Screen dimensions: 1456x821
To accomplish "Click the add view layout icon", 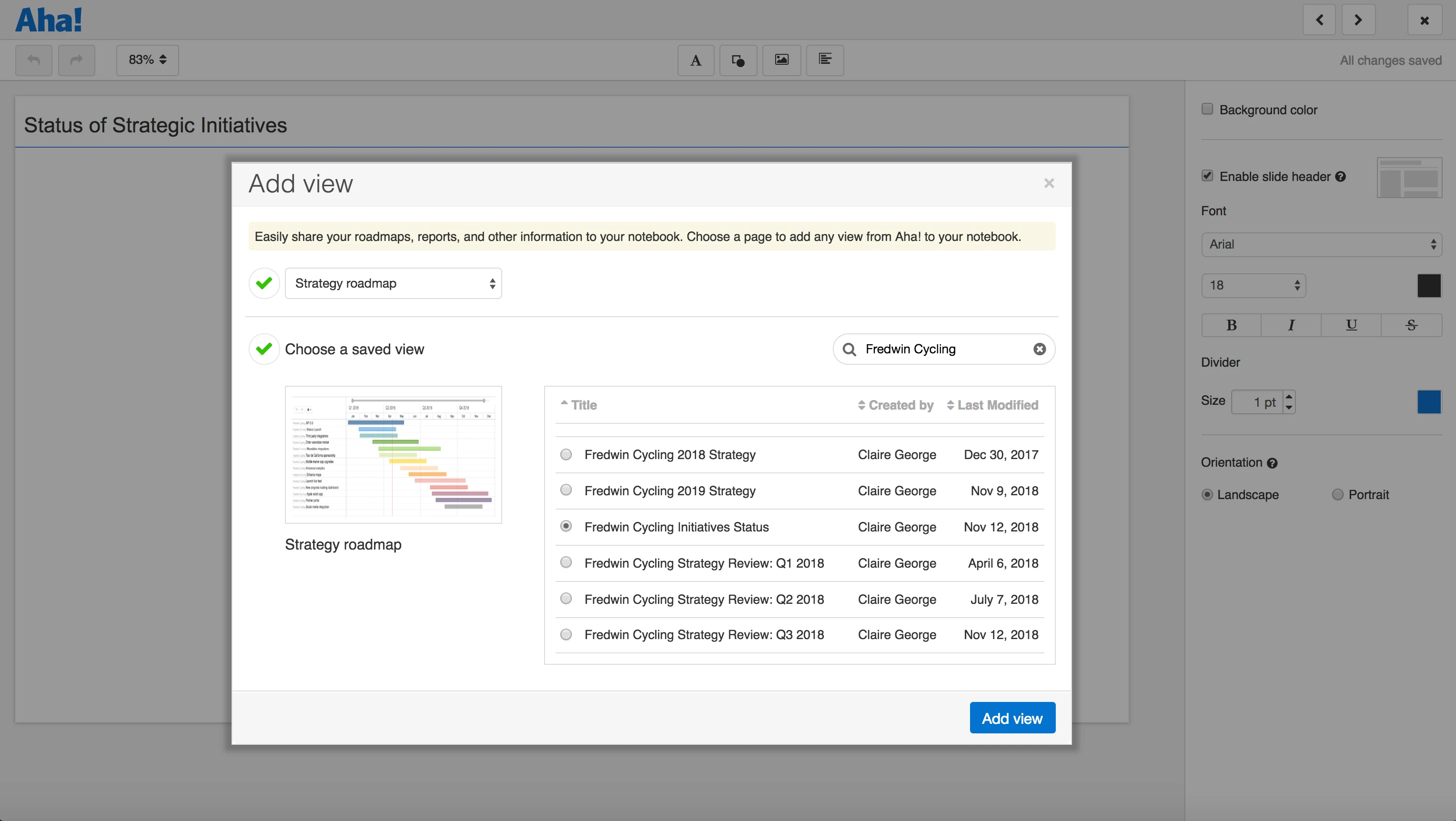I will coord(825,60).
